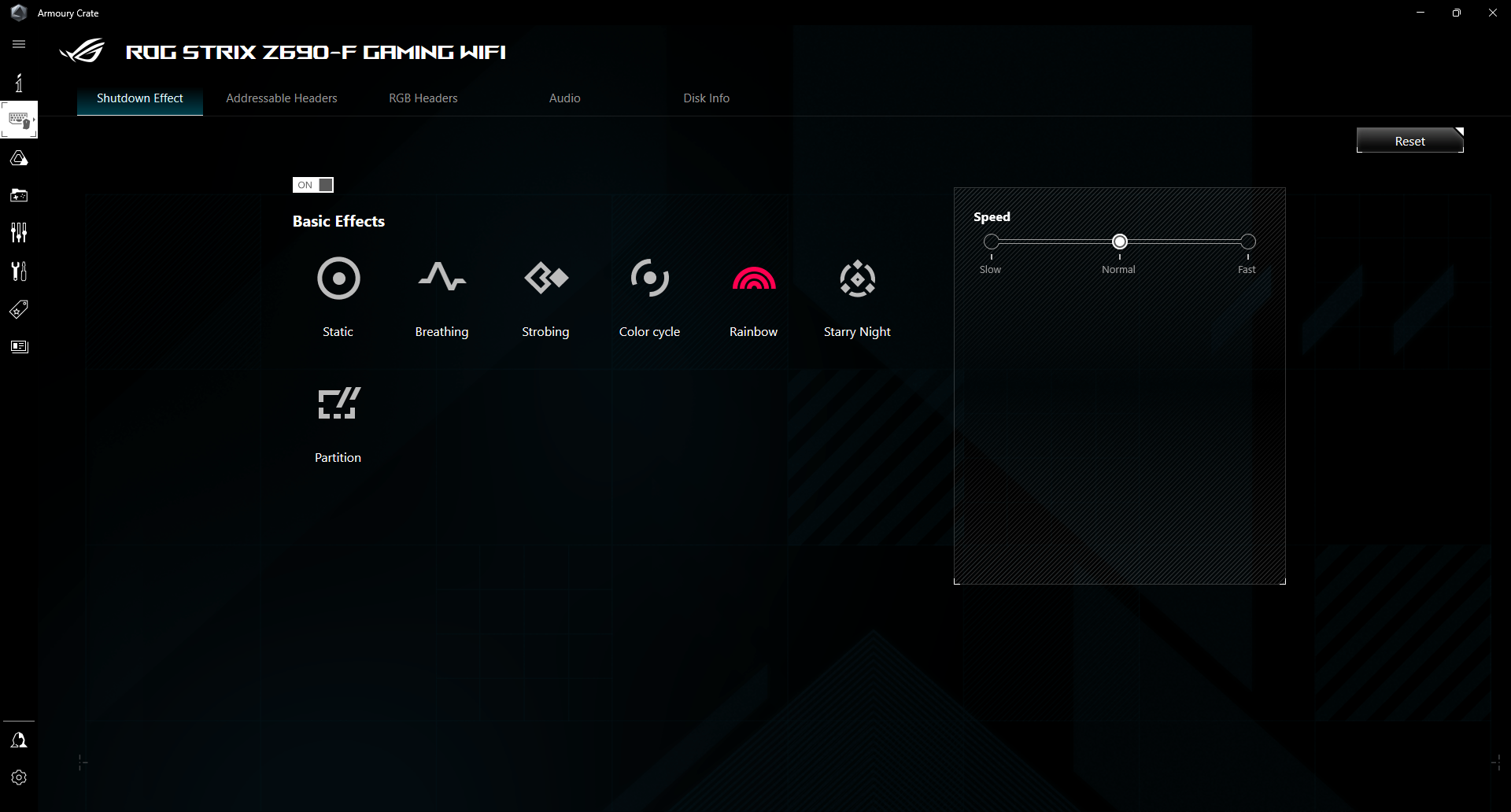Open the hamburger menu at top left
Viewport: 1511px width, 812px height.
(19, 44)
